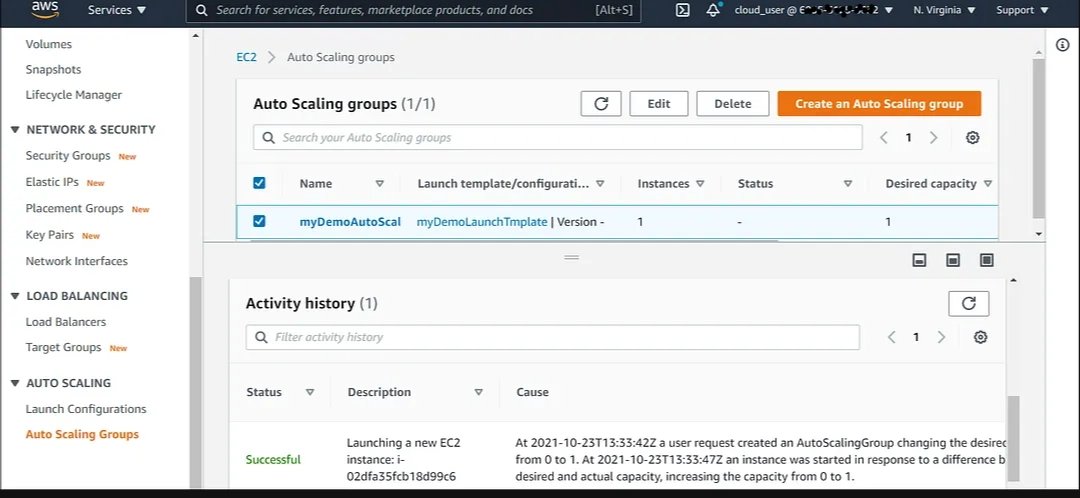
Task: Open Elastic IPs in the sidebar
Action: (52, 182)
